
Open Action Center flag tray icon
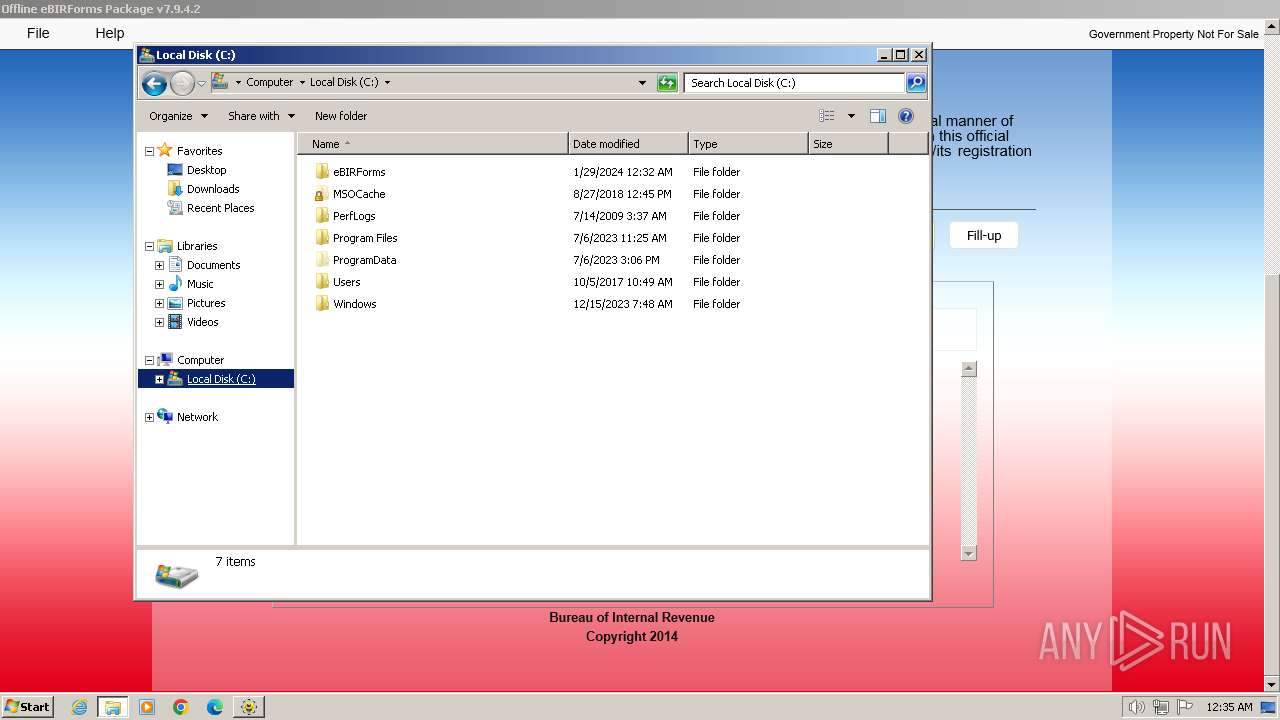tap(1186, 707)
